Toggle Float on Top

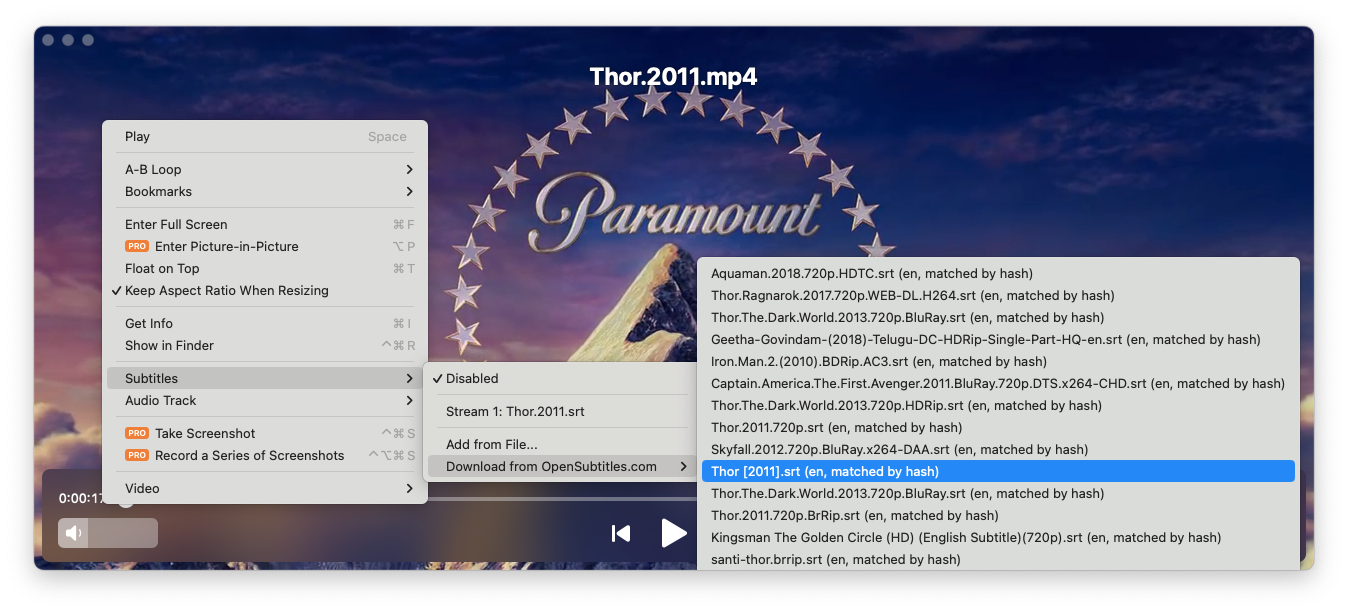(265, 268)
